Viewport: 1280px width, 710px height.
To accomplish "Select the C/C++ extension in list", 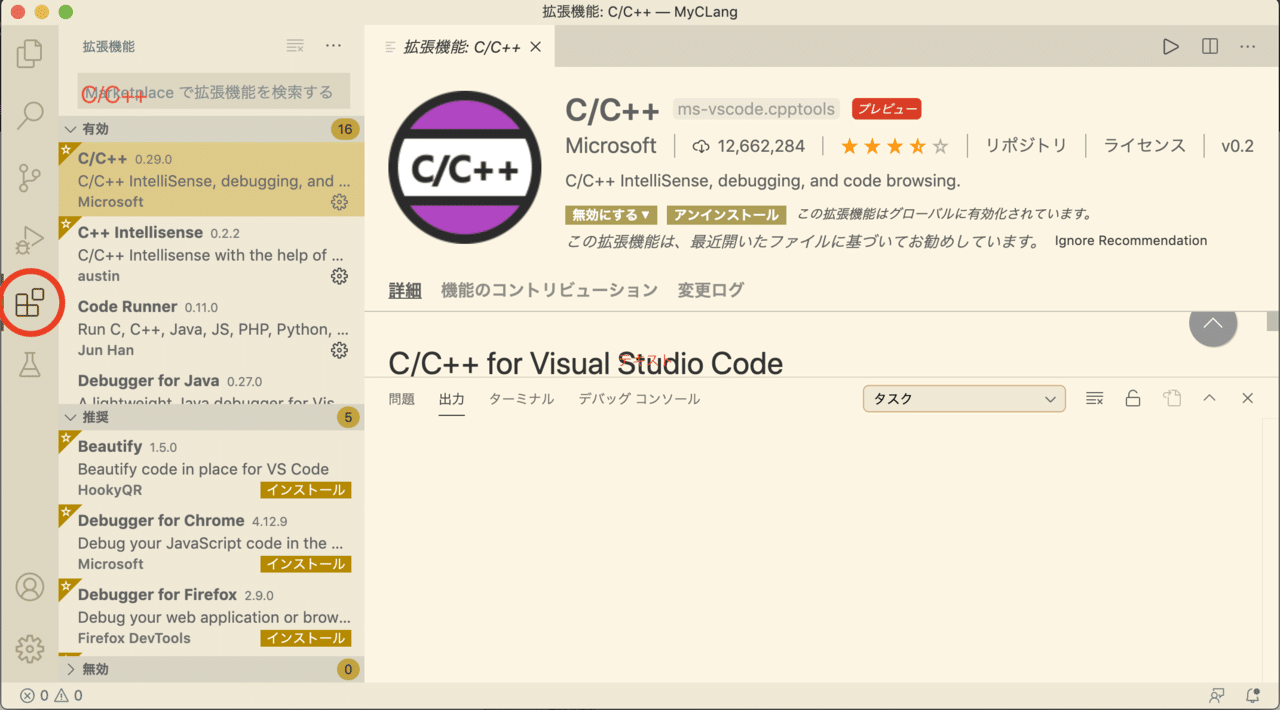I will [211, 180].
